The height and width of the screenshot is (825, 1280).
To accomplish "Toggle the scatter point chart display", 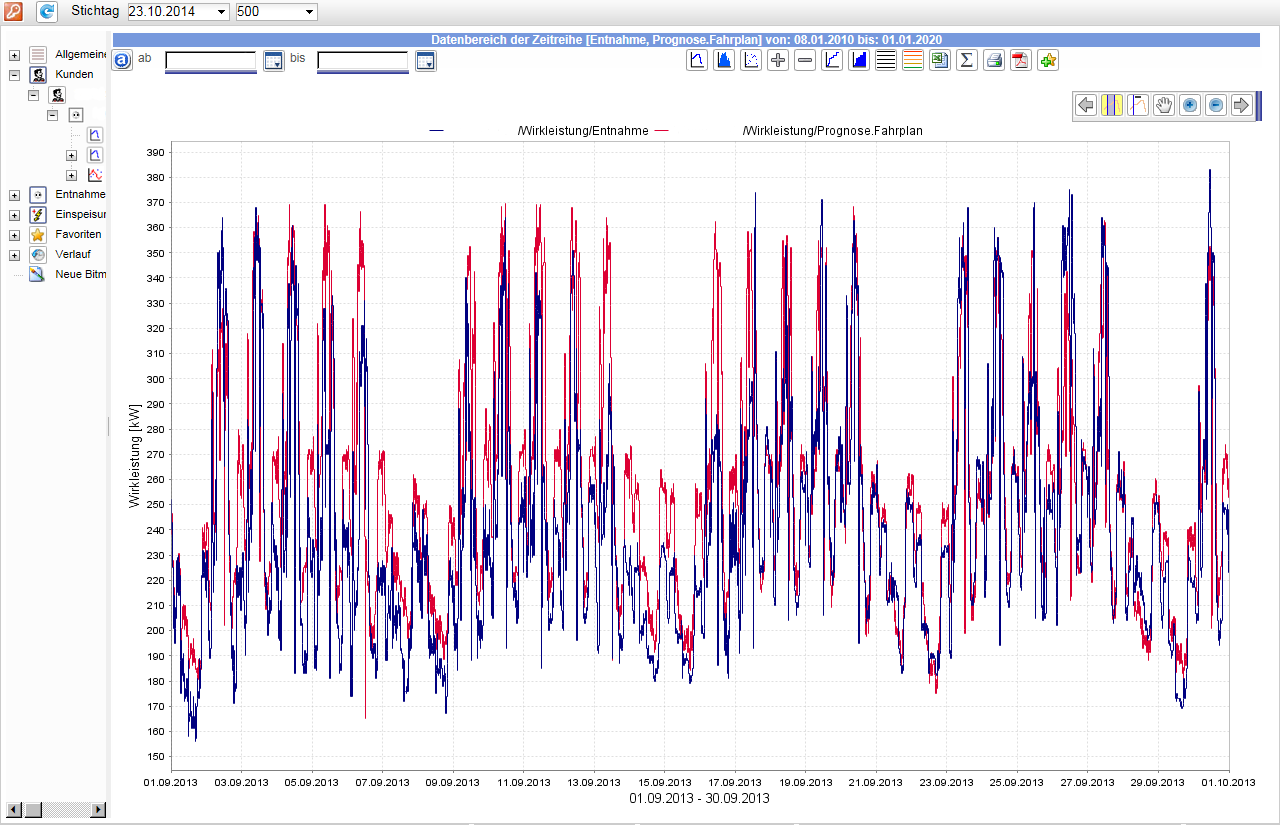I will pyautogui.click(x=751, y=60).
